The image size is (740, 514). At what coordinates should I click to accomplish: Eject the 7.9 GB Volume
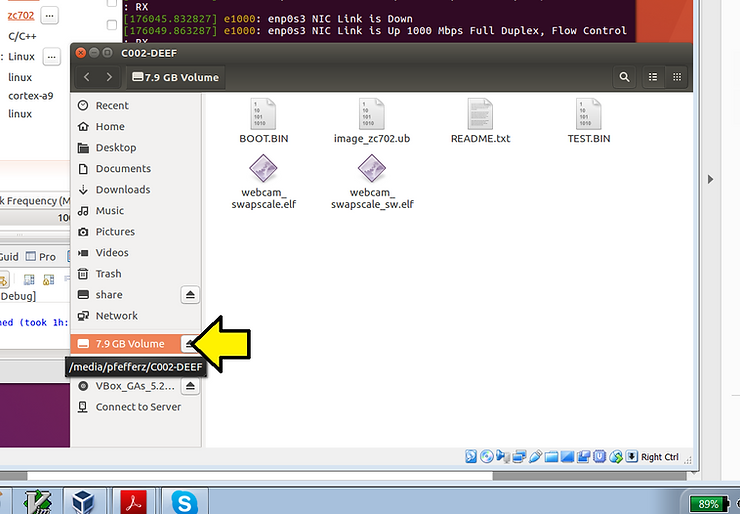tap(190, 344)
